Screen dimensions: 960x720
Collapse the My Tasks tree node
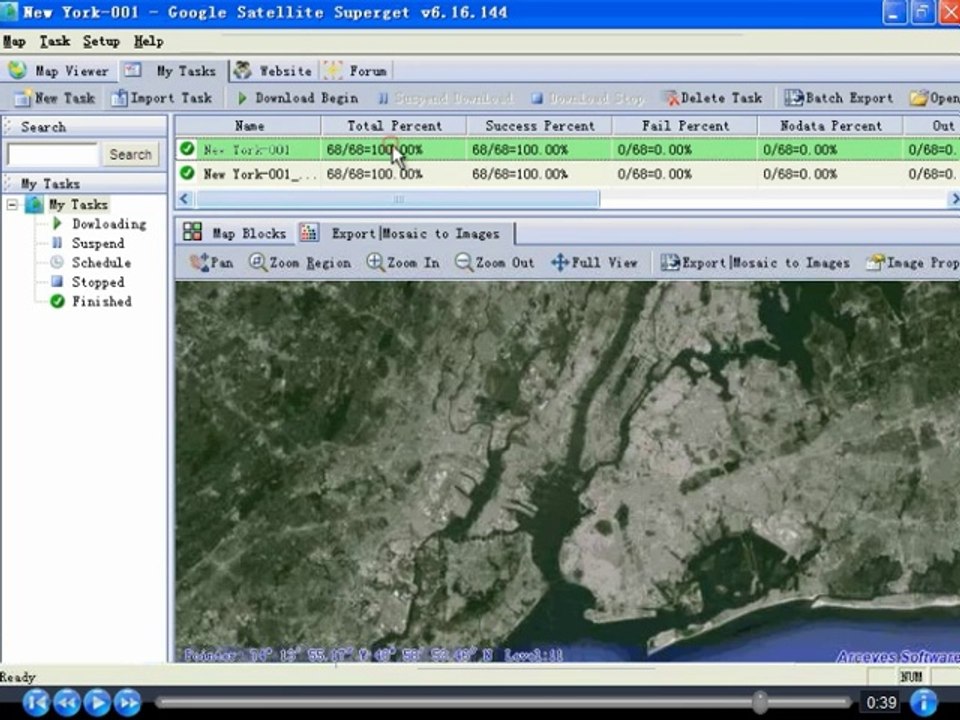click(x=12, y=204)
